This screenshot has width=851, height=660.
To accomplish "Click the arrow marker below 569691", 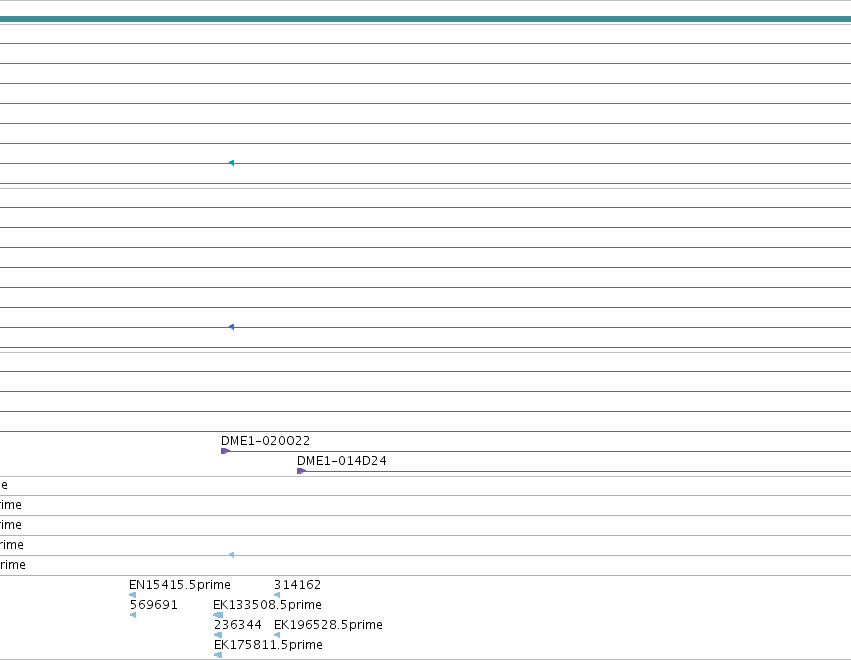I will click(133, 615).
